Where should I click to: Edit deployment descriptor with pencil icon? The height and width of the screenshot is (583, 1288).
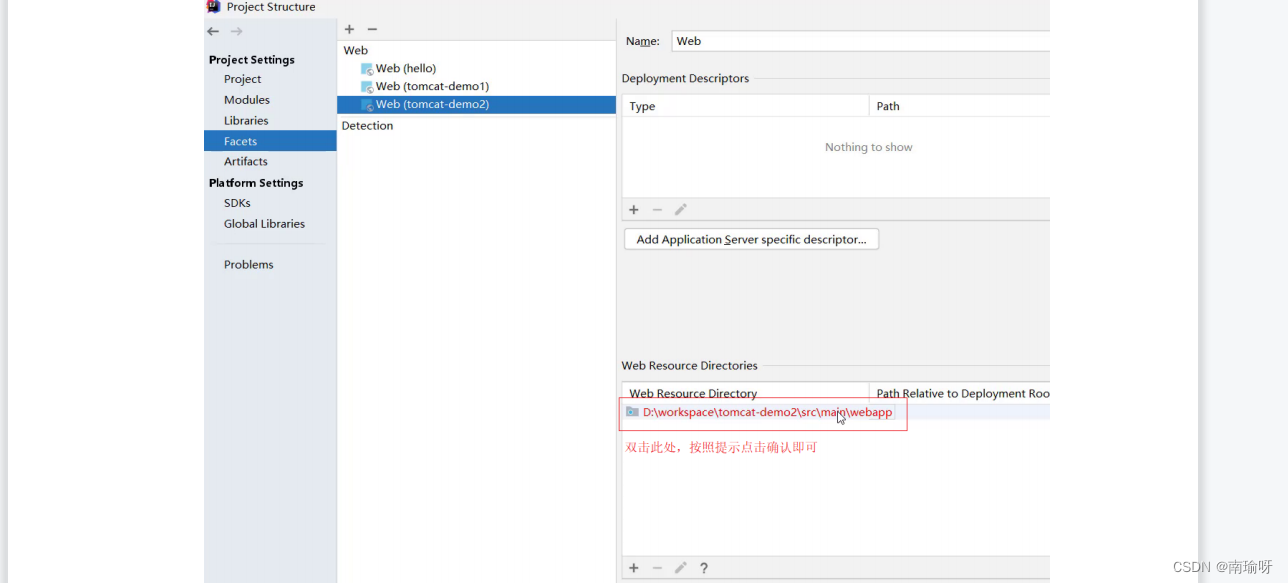[681, 210]
